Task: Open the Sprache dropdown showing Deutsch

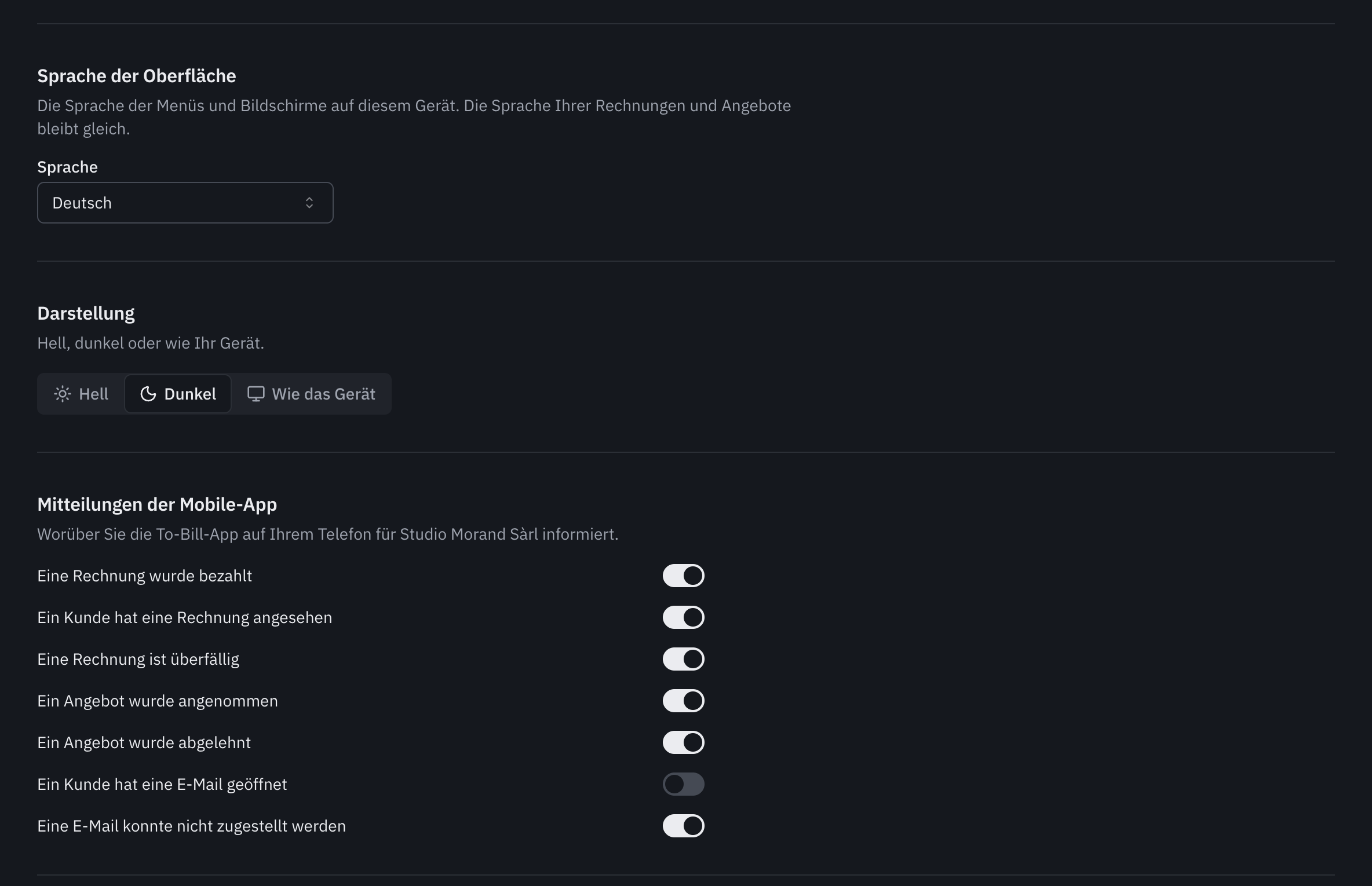Action: coord(185,203)
